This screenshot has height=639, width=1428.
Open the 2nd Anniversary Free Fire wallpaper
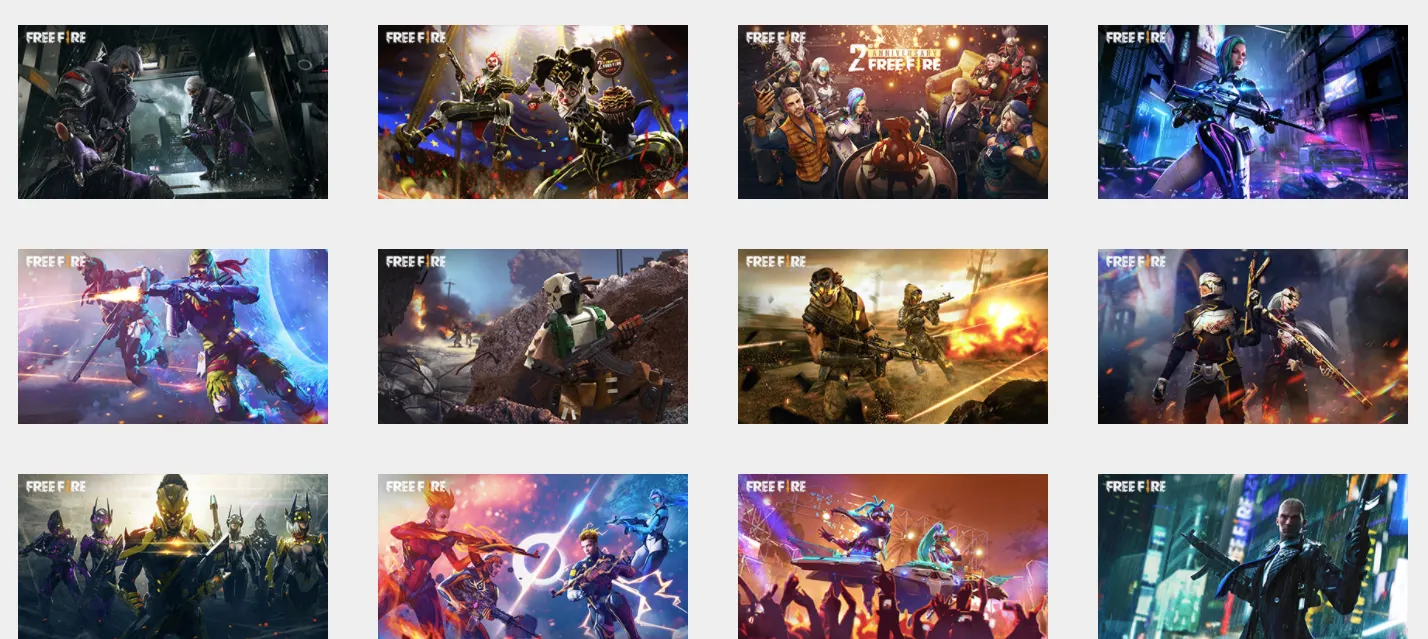click(892, 112)
